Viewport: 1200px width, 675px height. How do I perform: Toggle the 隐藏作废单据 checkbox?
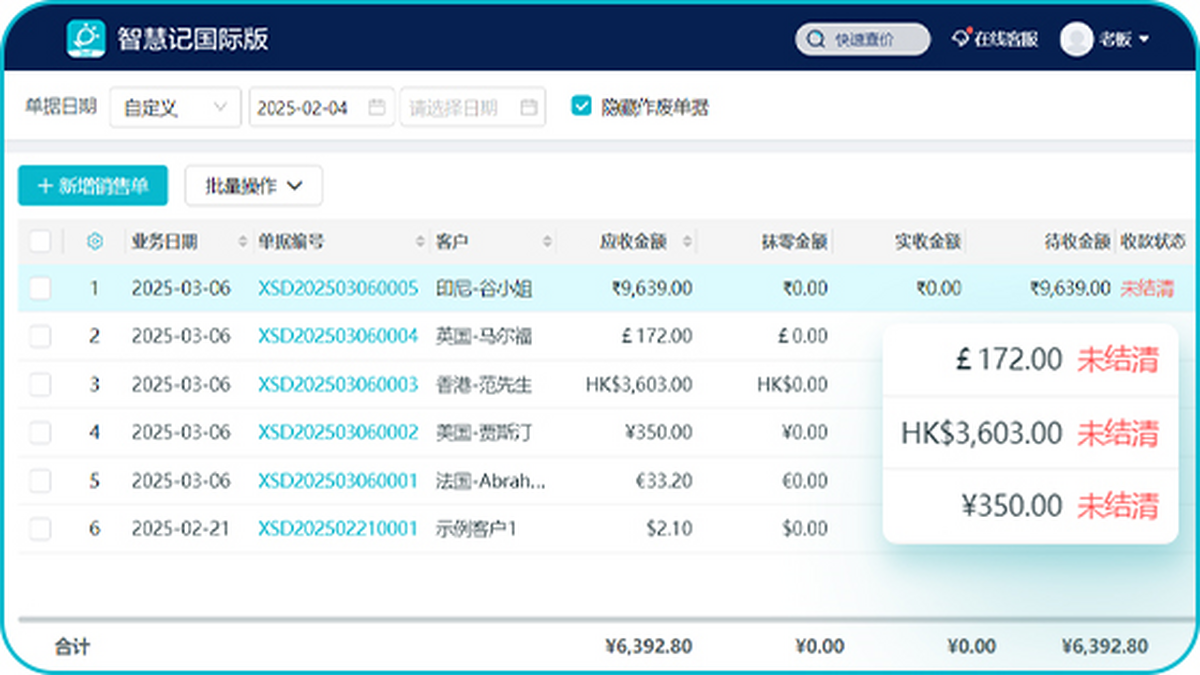581,106
